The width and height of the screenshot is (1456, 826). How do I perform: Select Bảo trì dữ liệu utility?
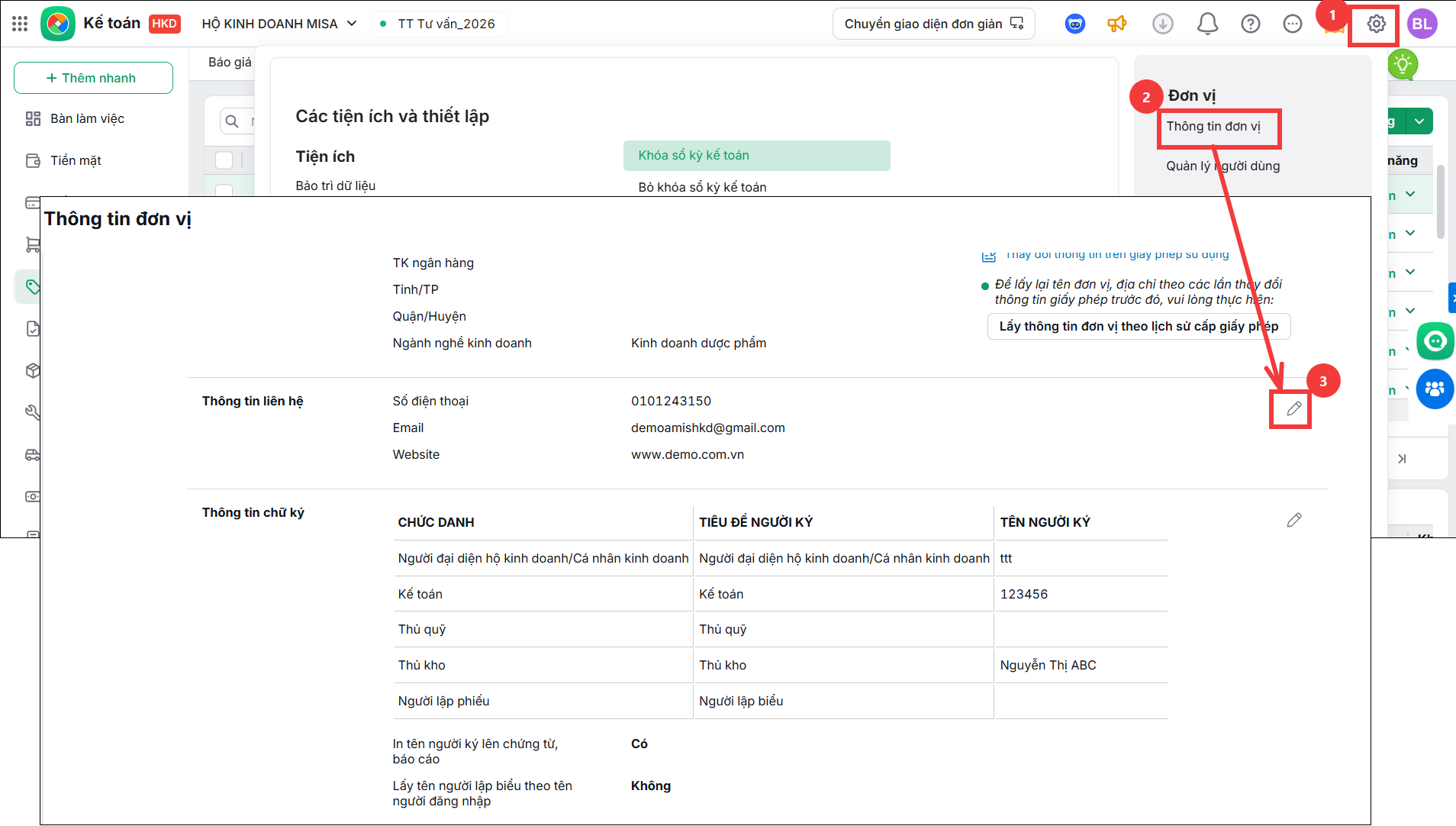[x=336, y=186]
